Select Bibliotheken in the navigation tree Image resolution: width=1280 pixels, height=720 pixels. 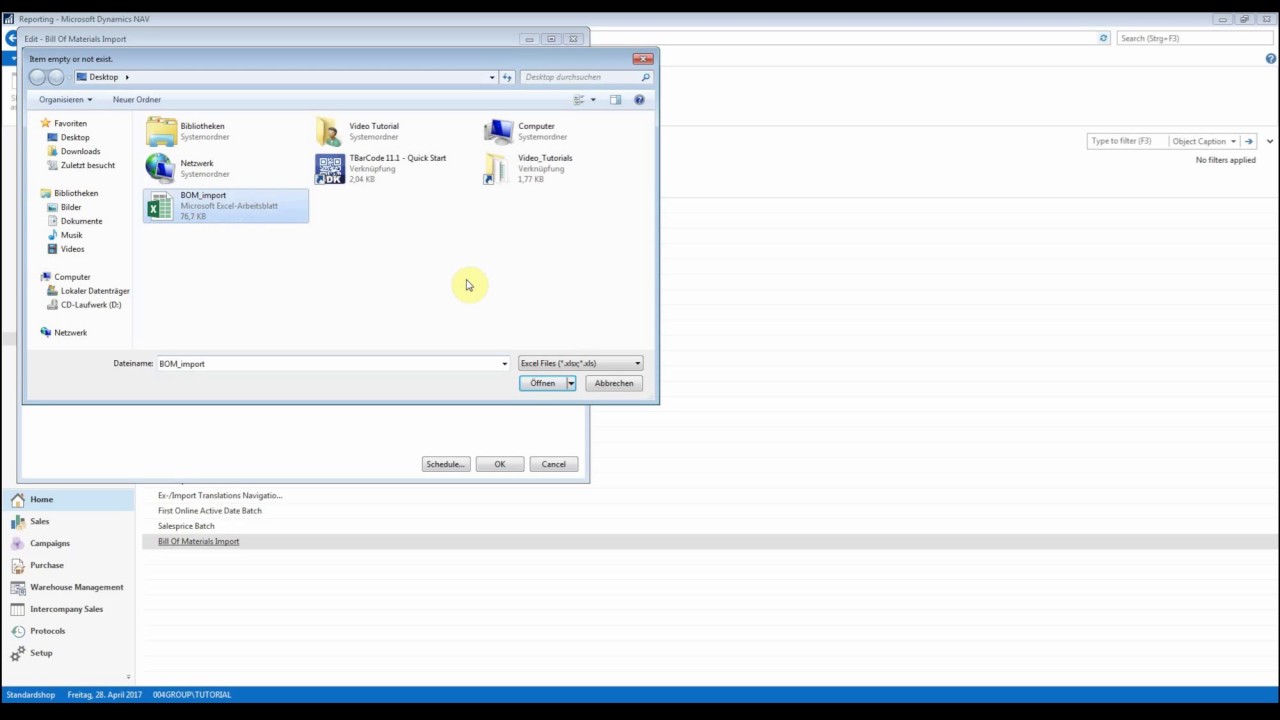click(76, 193)
